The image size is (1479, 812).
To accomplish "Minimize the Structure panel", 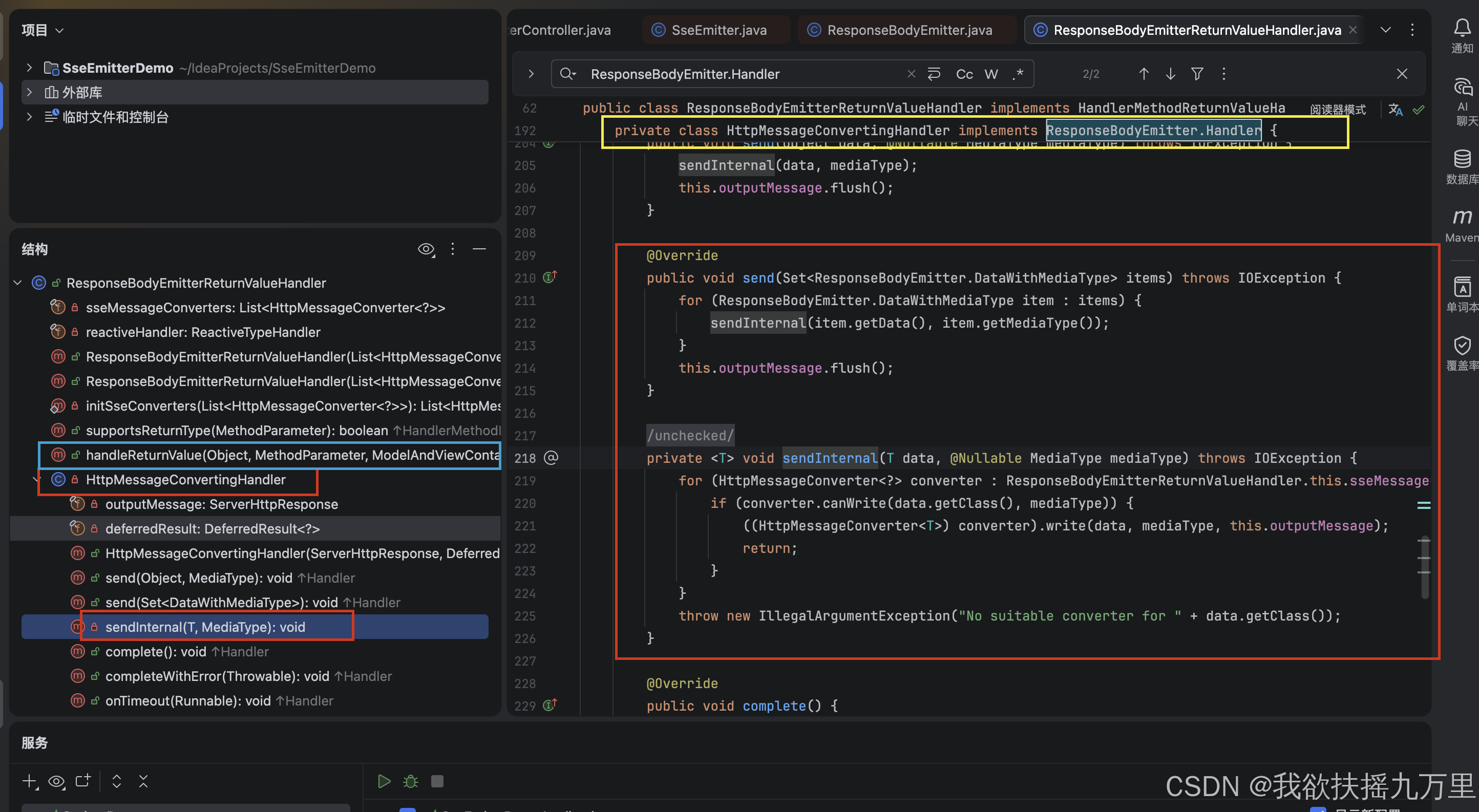I will pos(479,249).
